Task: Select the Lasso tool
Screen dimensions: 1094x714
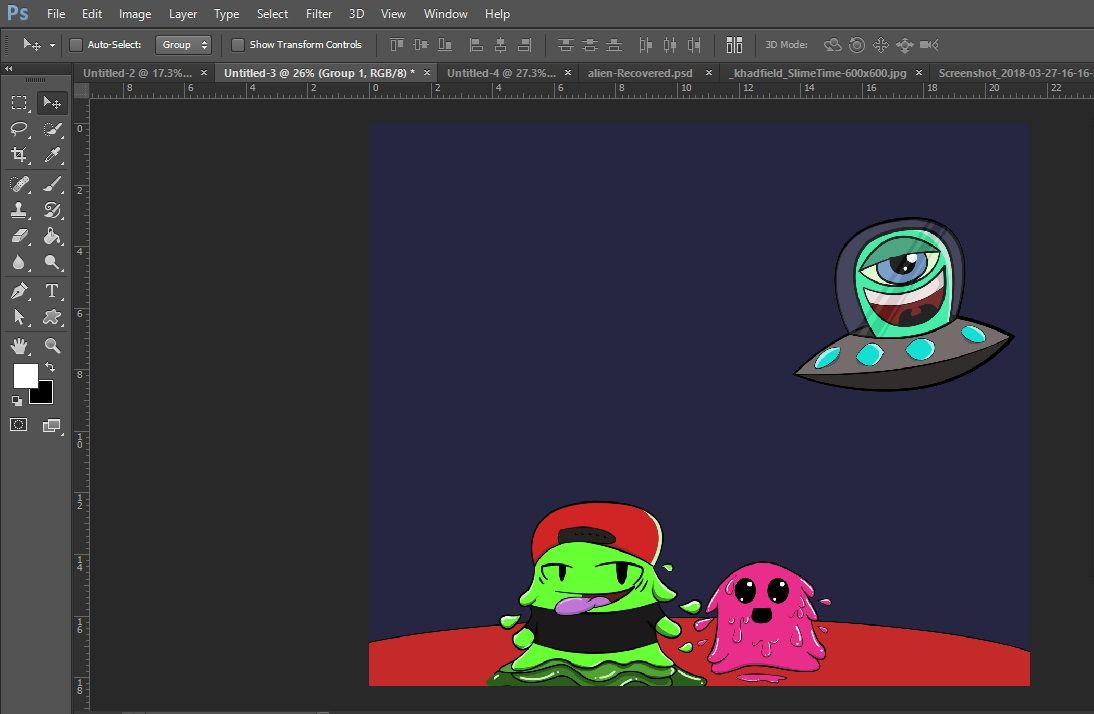Action: 19,128
